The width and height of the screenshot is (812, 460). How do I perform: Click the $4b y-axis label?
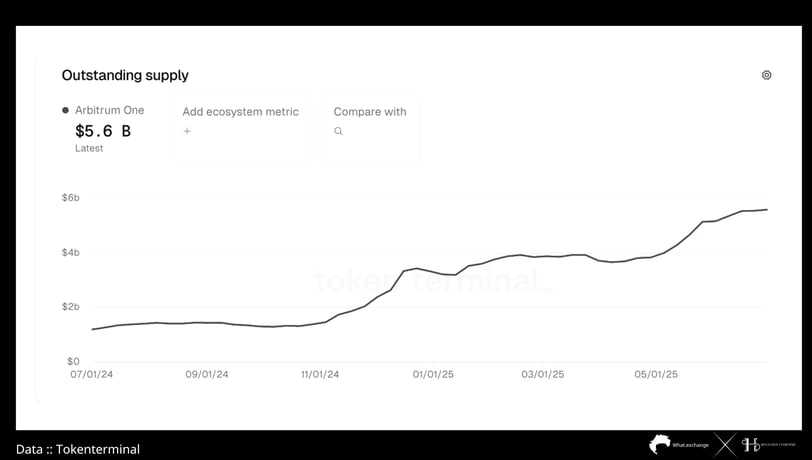pyautogui.click(x=71, y=252)
